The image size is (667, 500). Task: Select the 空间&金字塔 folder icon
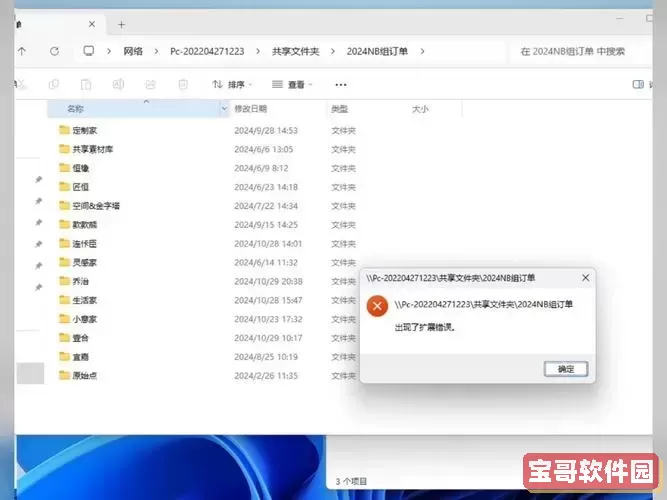pos(64,206)
